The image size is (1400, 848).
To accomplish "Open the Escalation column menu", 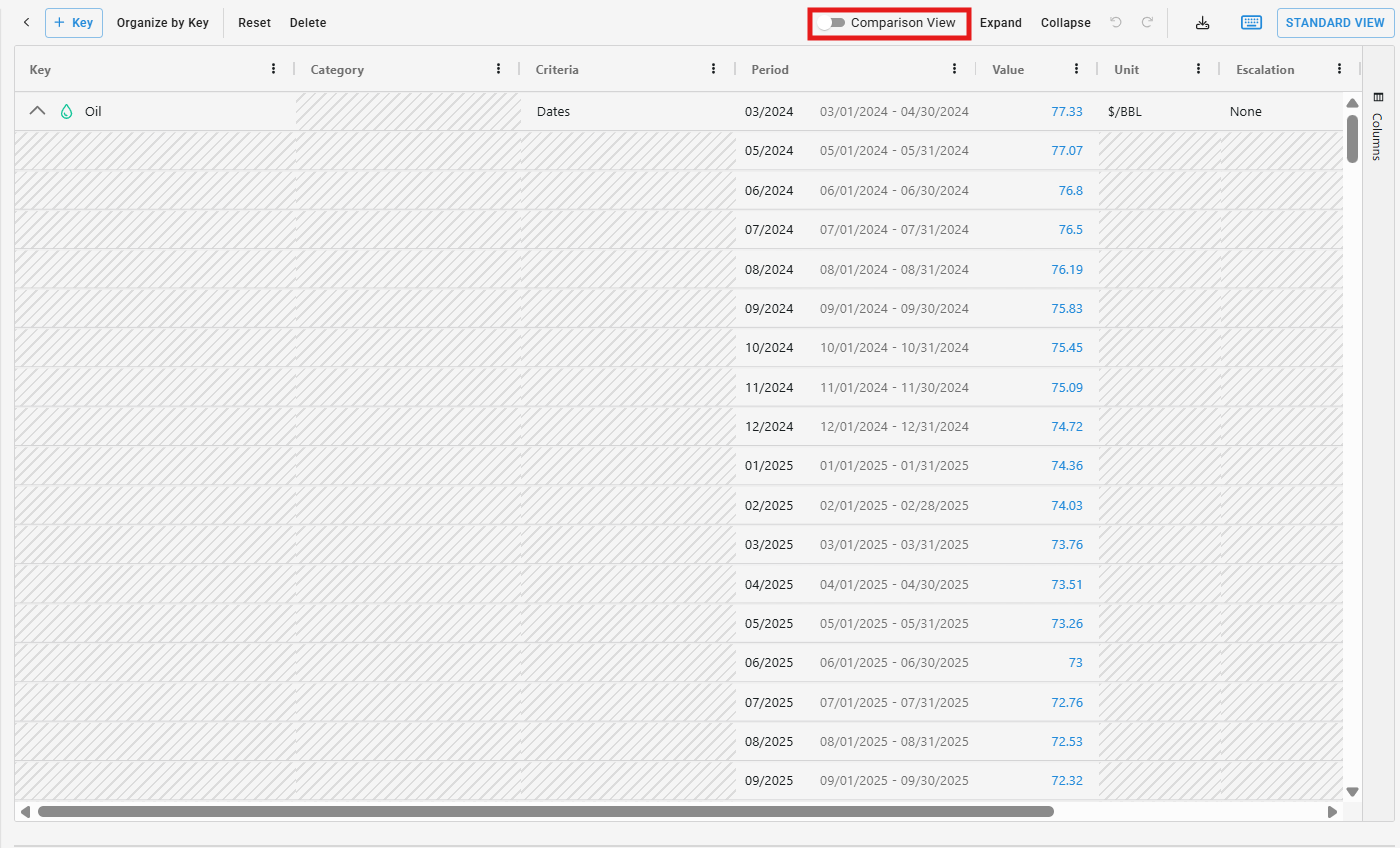I will click(x=1339, y=69).
